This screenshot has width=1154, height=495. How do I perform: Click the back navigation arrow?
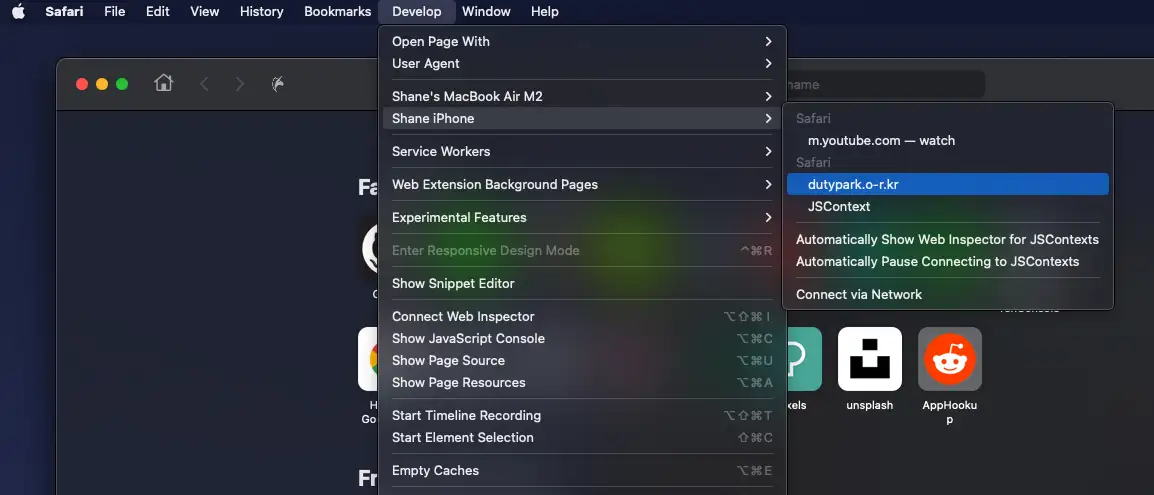(x=205, y=84)
